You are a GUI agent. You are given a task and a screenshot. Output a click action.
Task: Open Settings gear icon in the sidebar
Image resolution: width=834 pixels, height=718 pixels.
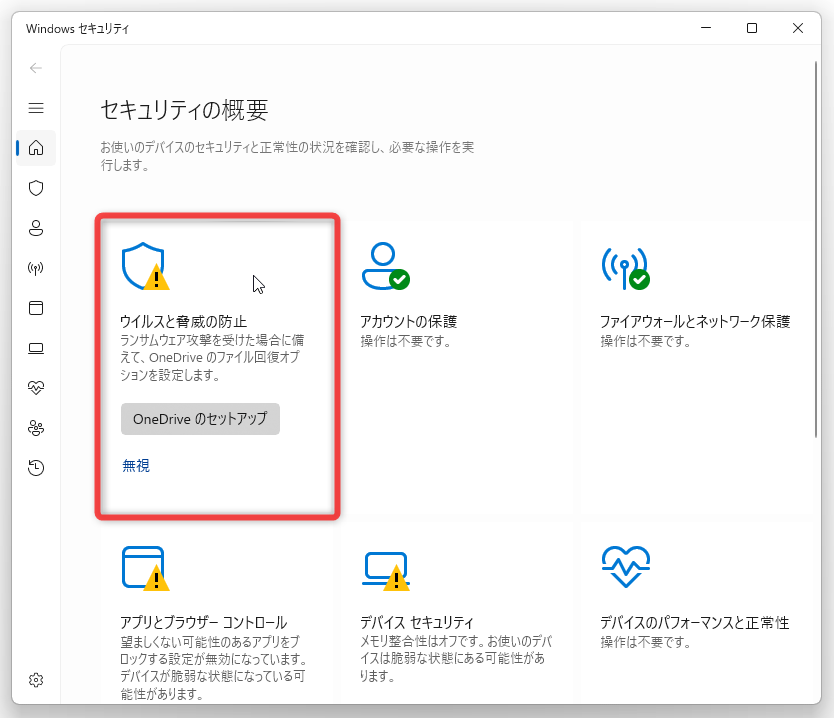click(36, 680)
